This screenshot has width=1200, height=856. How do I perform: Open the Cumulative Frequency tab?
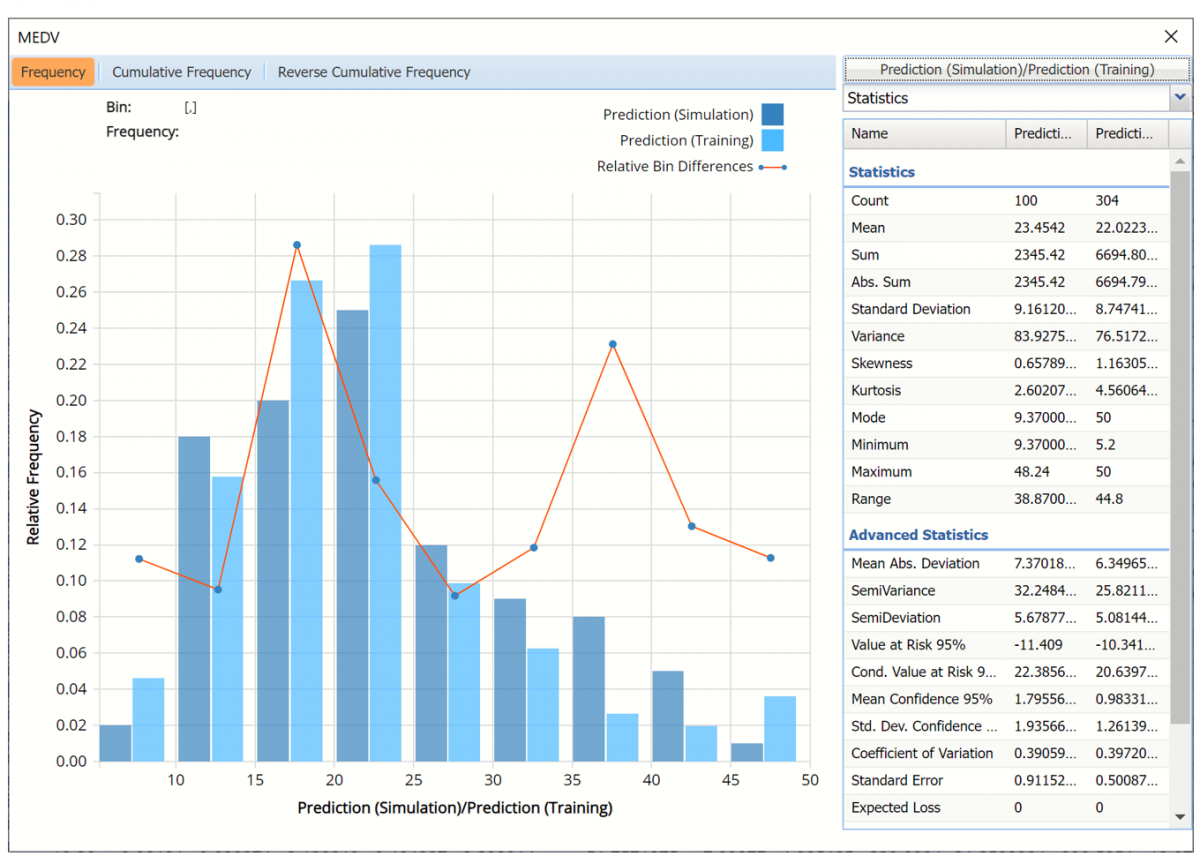point(181,72)
